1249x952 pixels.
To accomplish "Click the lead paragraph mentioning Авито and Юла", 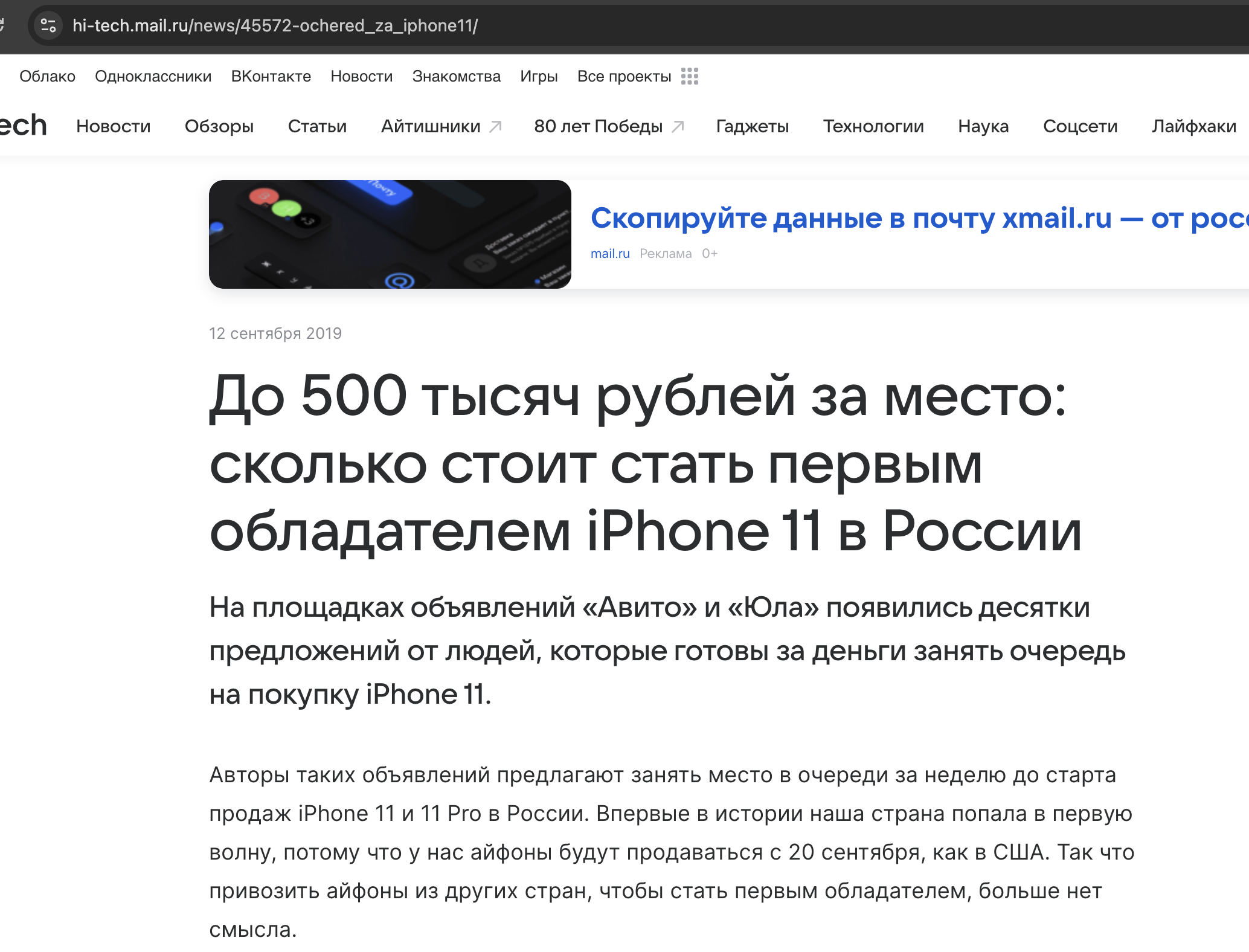I will [667, 651].
